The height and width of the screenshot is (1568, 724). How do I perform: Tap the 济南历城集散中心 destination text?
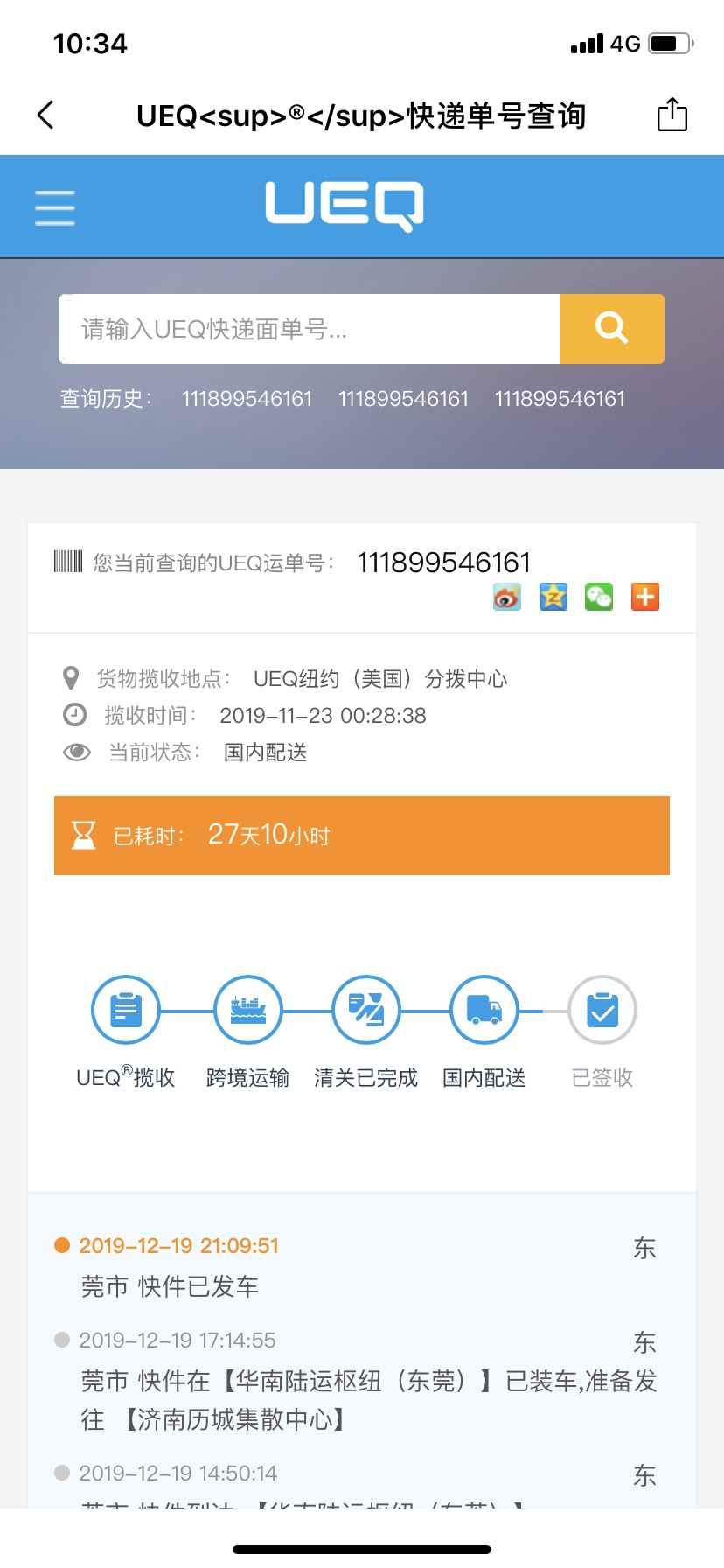234,1418
